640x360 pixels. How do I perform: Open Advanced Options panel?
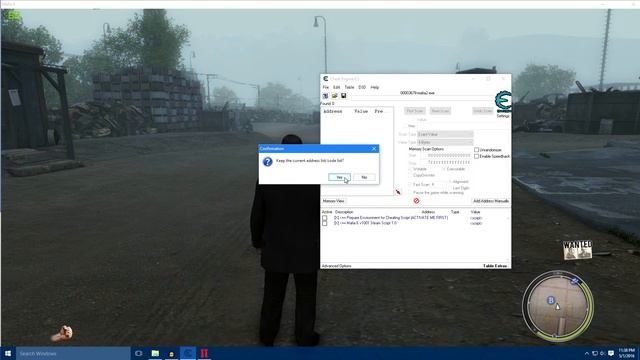(336, 266)
